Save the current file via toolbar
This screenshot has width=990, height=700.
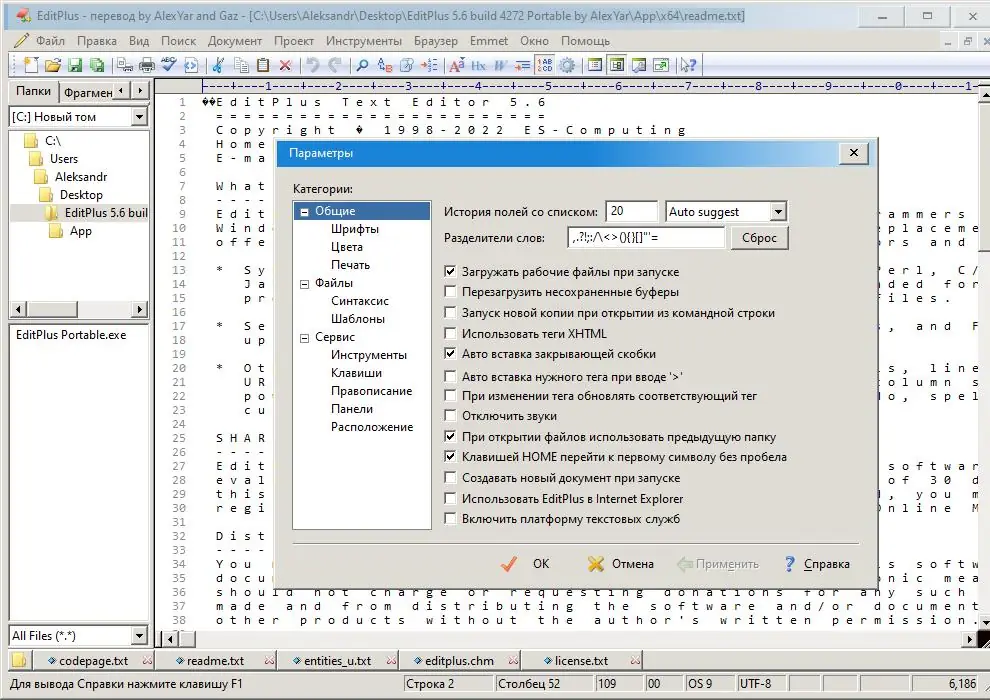(75, 65)
